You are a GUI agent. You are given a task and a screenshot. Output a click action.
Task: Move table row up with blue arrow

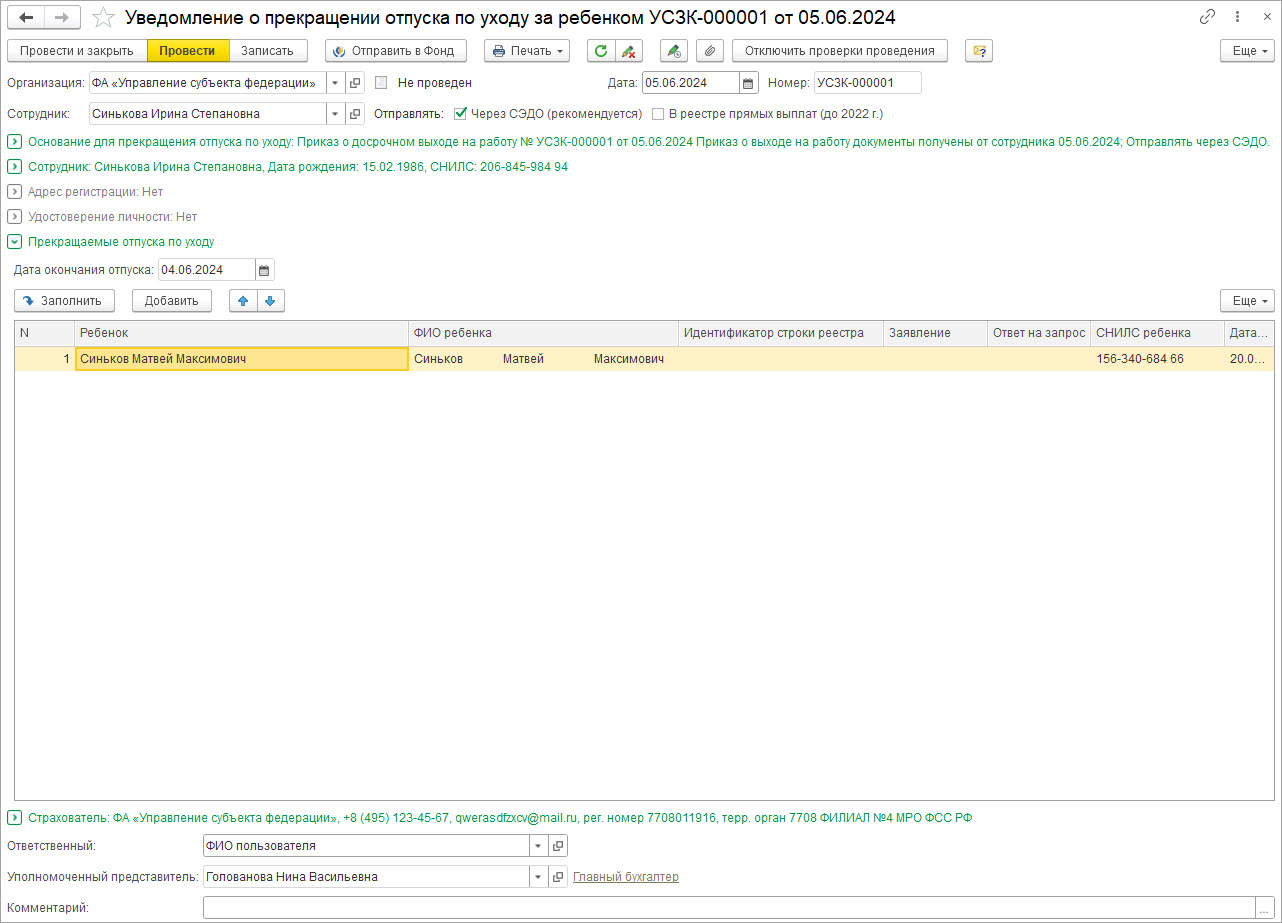[x=243, y=300]
